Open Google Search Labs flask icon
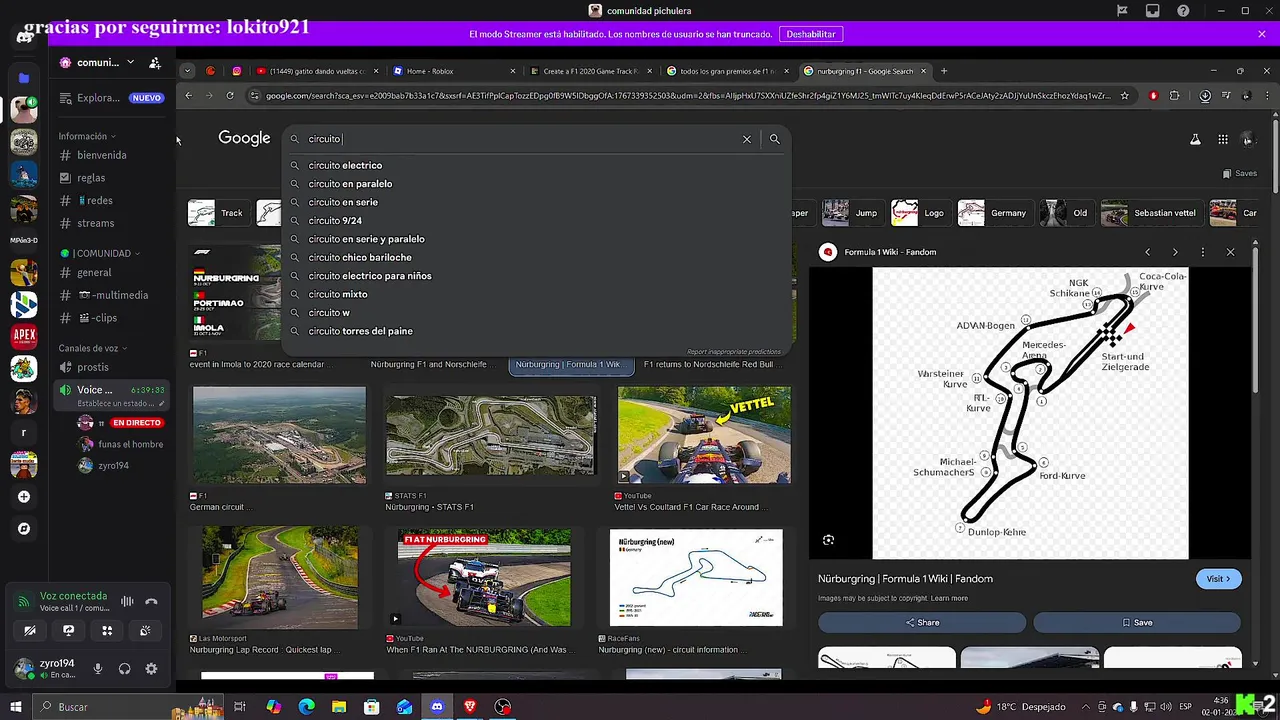 click(1195, 139)
